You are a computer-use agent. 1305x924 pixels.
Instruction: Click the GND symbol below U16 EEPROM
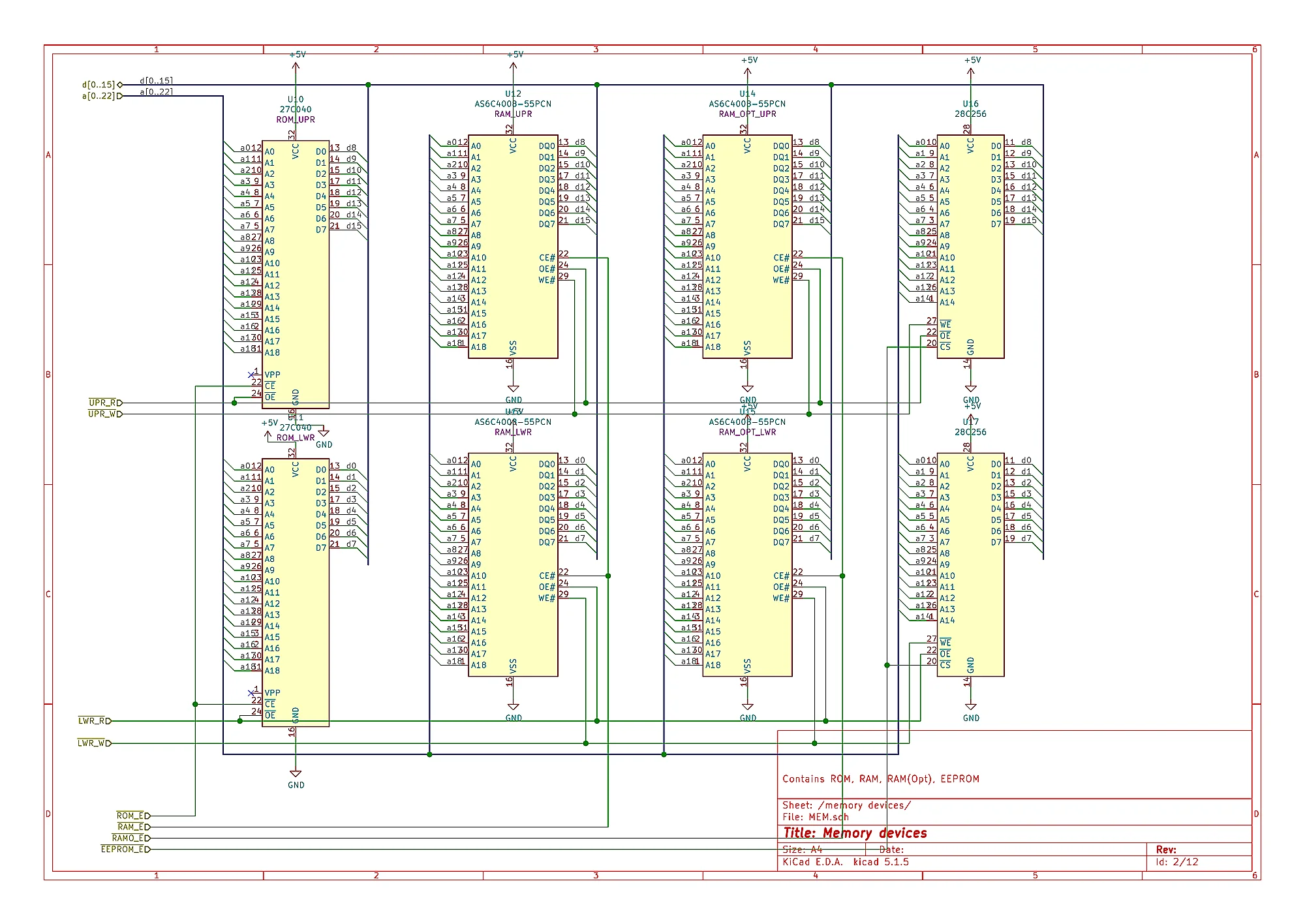(971, 390)
